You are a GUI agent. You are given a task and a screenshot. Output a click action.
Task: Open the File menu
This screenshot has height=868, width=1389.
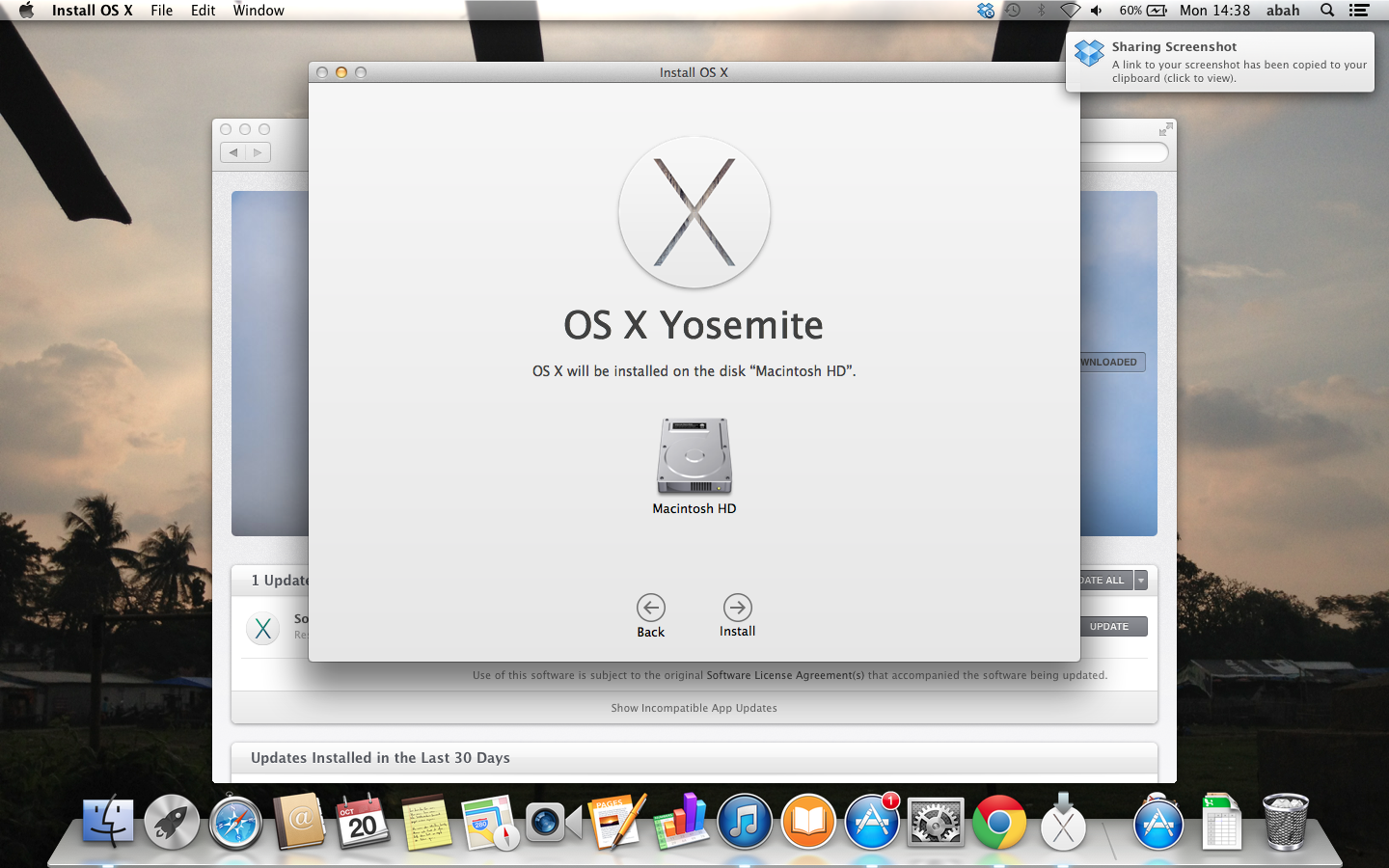tap(161, 11)
